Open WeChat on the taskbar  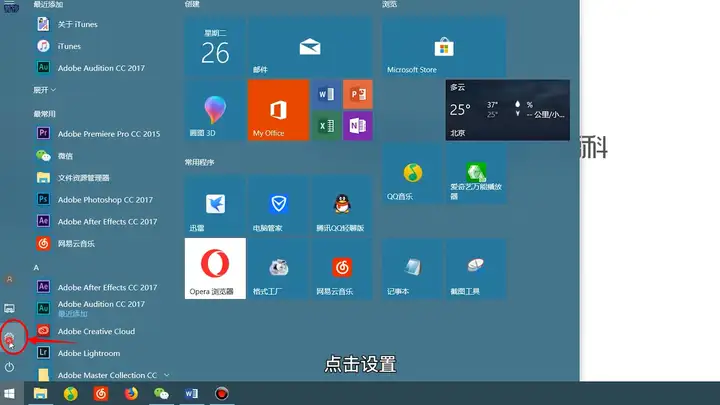coord(161,394)
